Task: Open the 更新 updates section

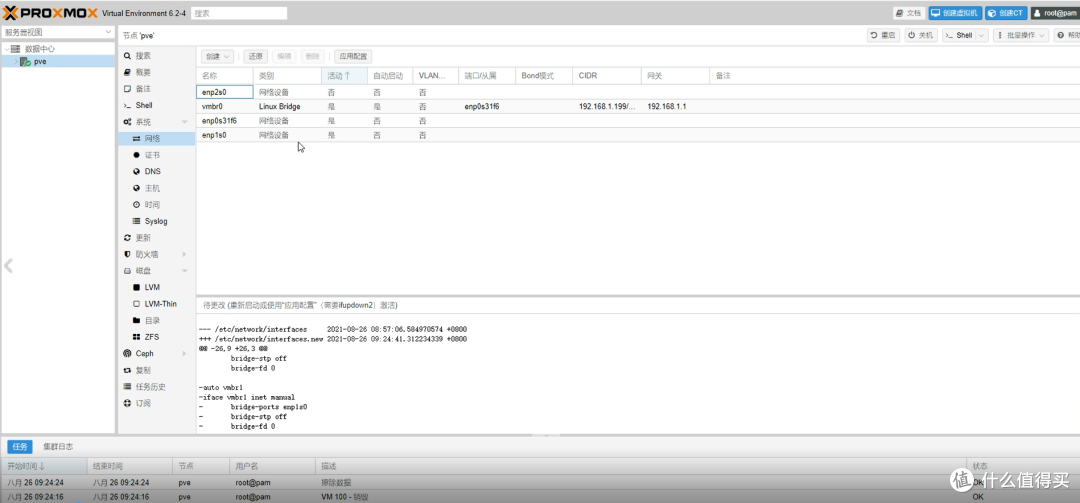Action: (143, 238)
